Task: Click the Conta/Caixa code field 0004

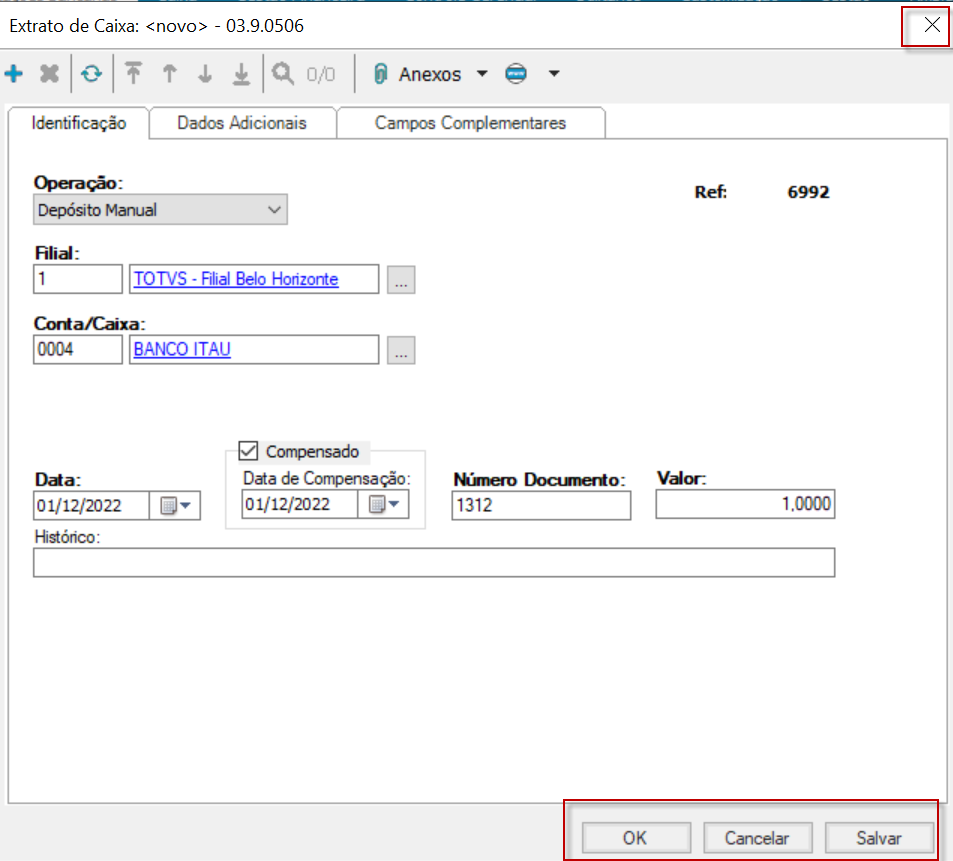Action: 78,350
